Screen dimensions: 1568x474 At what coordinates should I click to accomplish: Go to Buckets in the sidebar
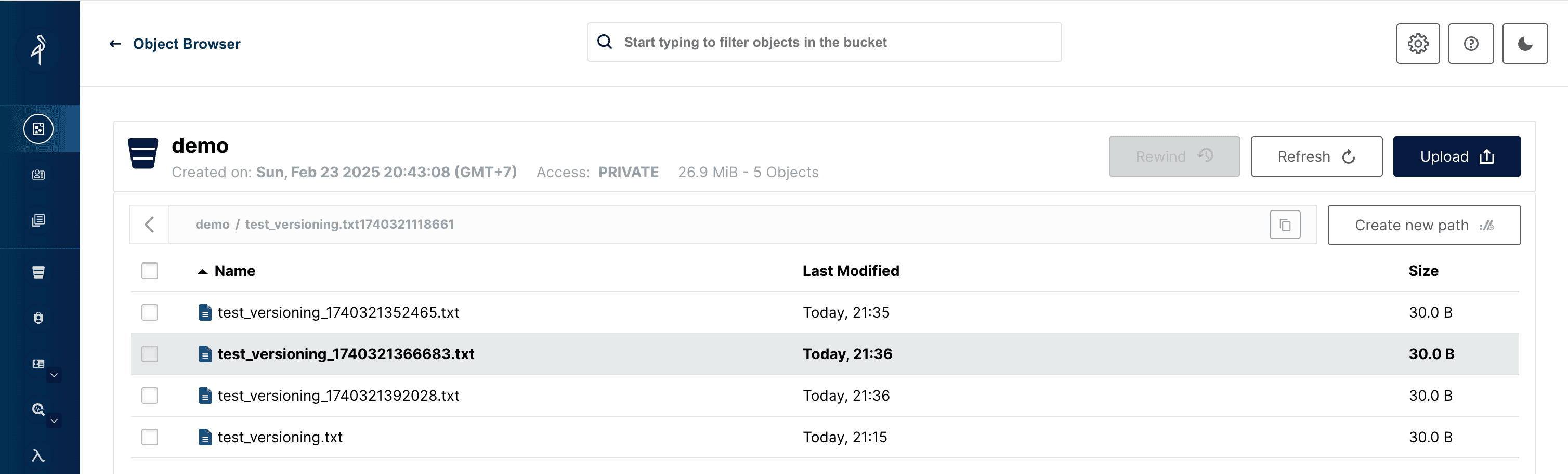pyautogui.click(x=38, y=272)
